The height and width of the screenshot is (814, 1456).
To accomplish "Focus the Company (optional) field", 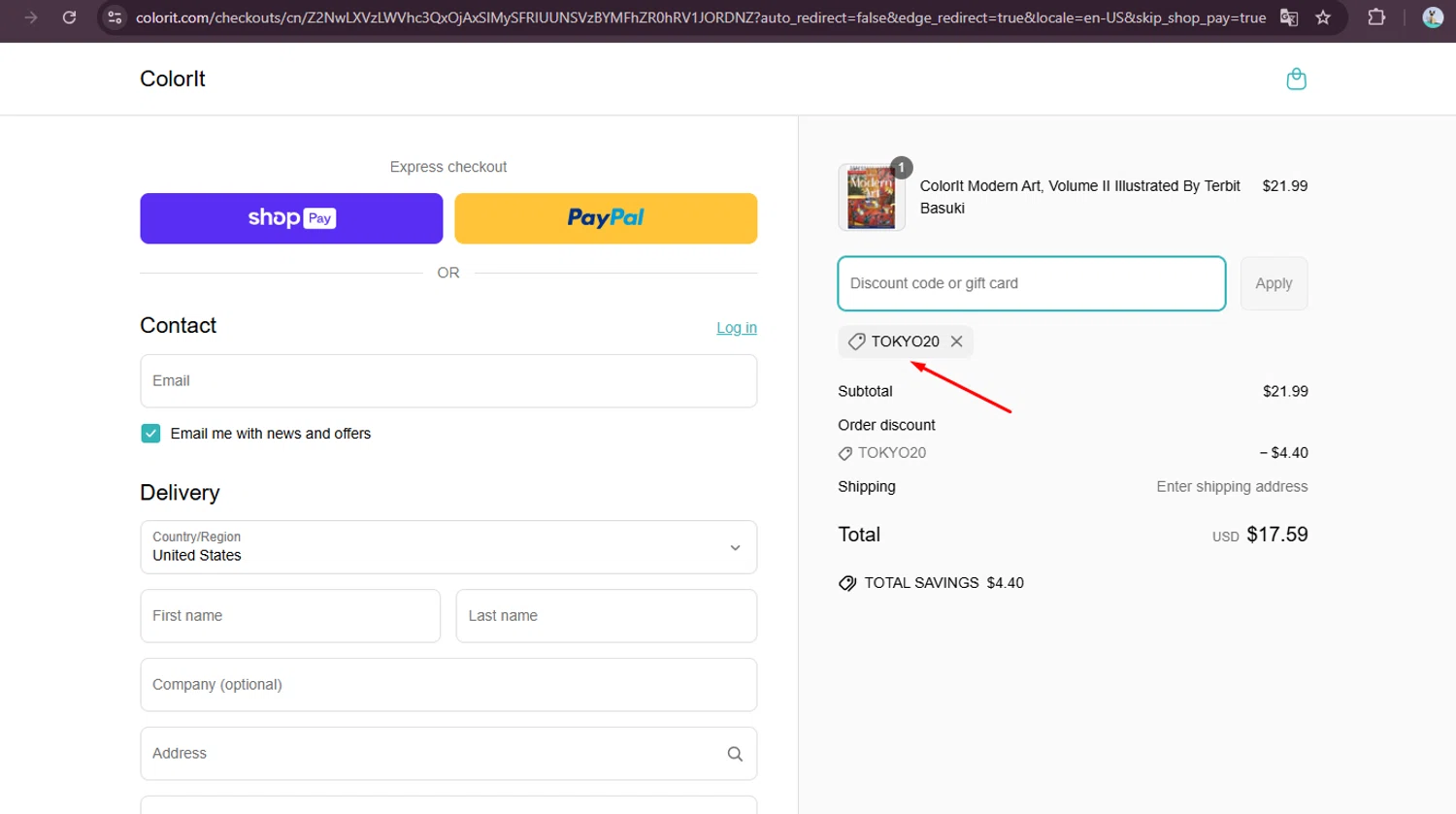I will coord(448,685).
